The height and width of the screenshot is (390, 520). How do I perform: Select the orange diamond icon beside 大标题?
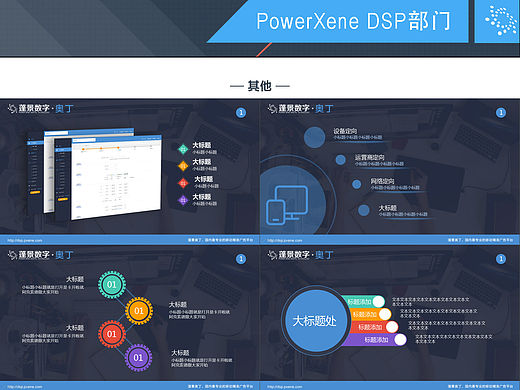click(x=183, y=166)
